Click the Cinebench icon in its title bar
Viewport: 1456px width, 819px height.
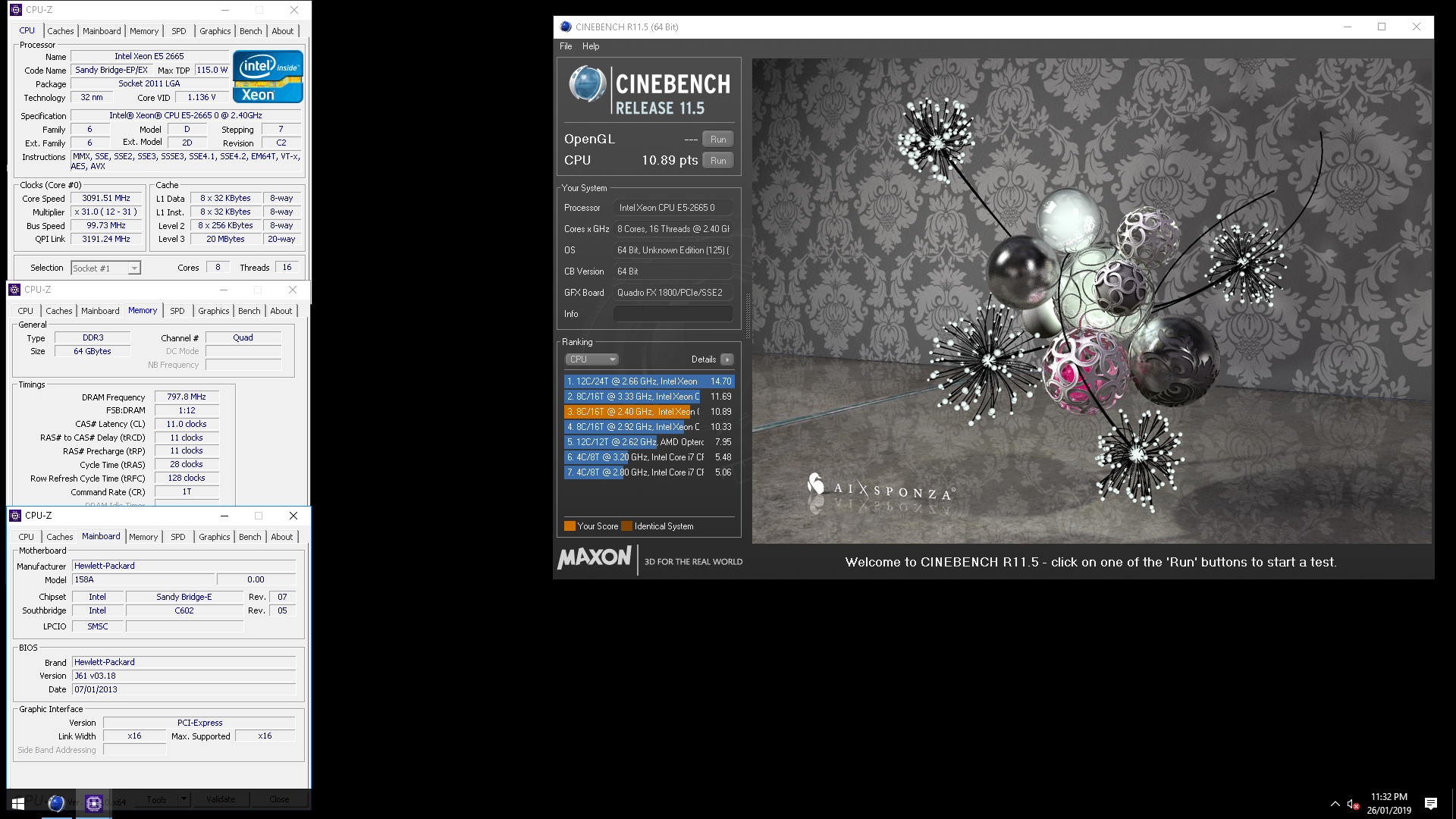(566, 27)
